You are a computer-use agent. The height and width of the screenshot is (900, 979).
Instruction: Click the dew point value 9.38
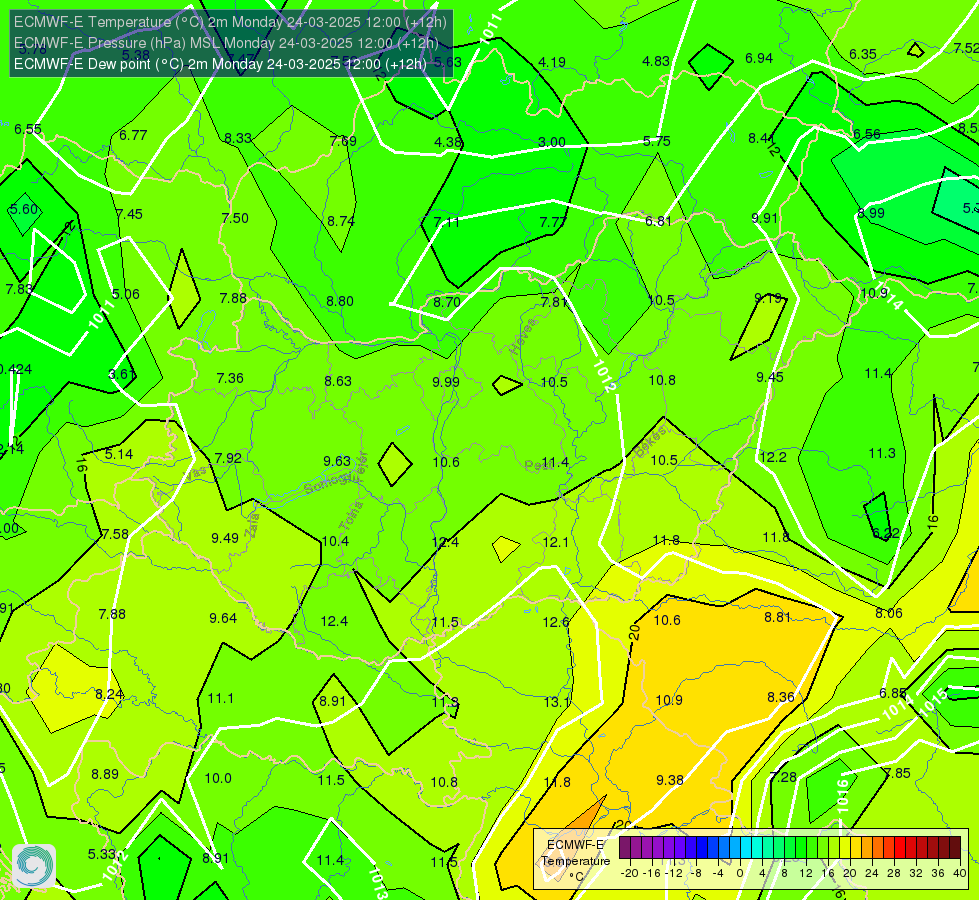click(x=670, y=780)
